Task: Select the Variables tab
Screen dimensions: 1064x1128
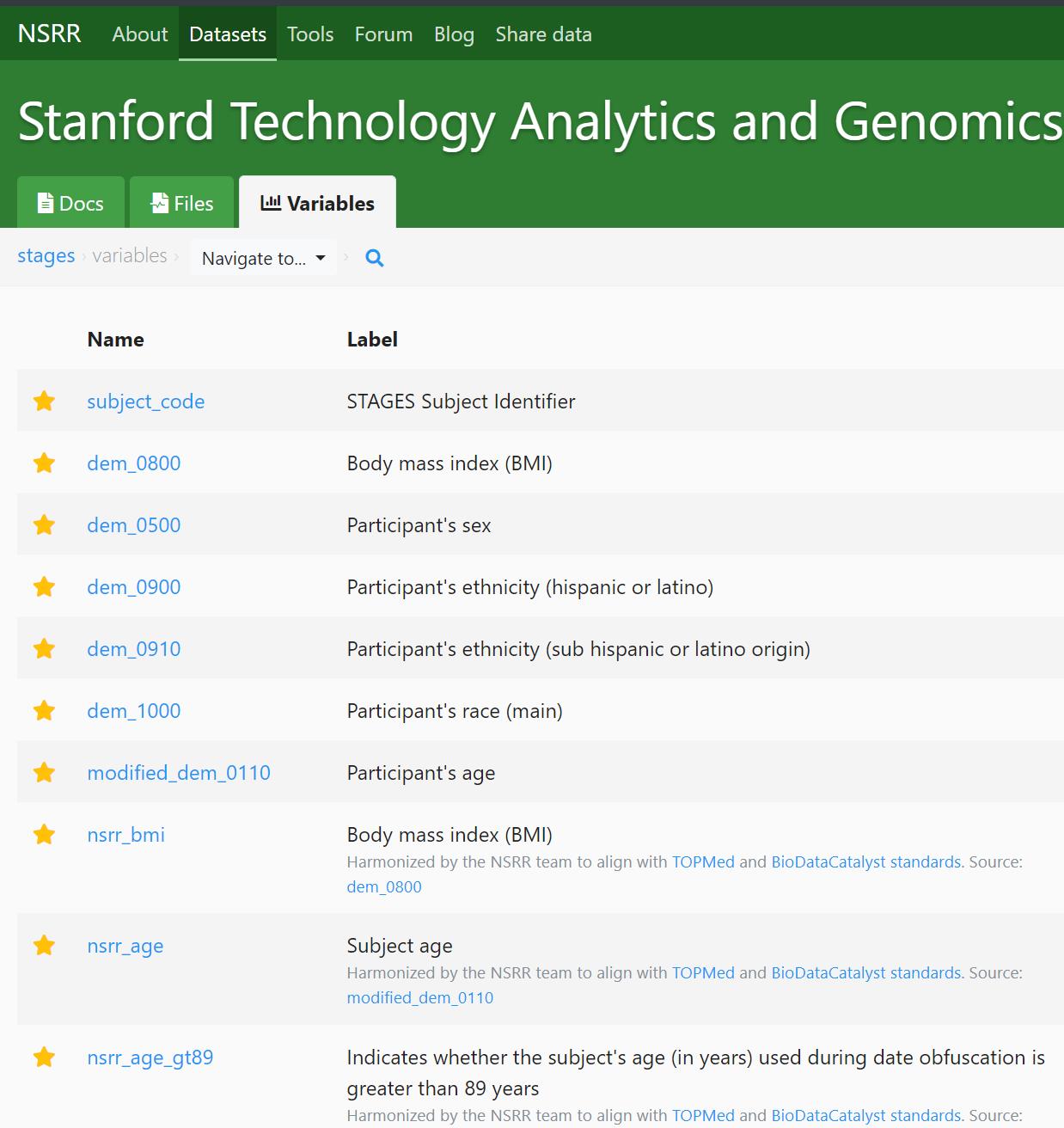Action: pos(317,204)
